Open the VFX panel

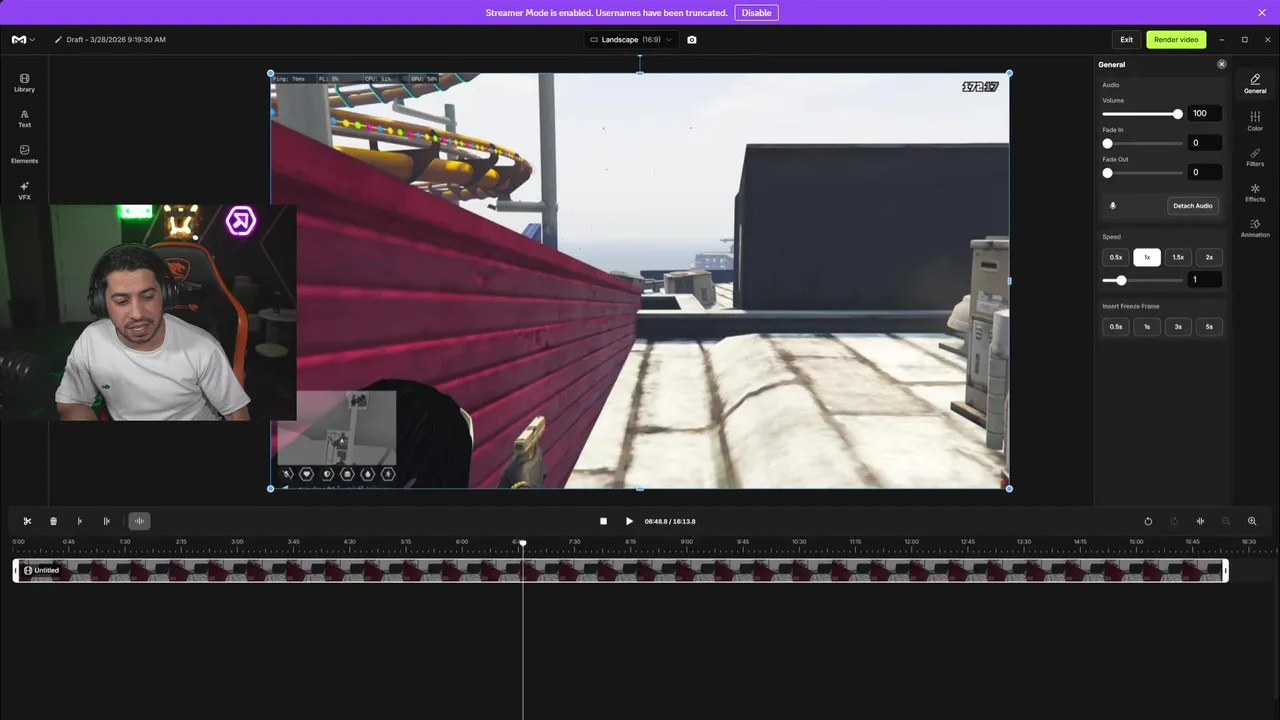click(x=24, y=190)
